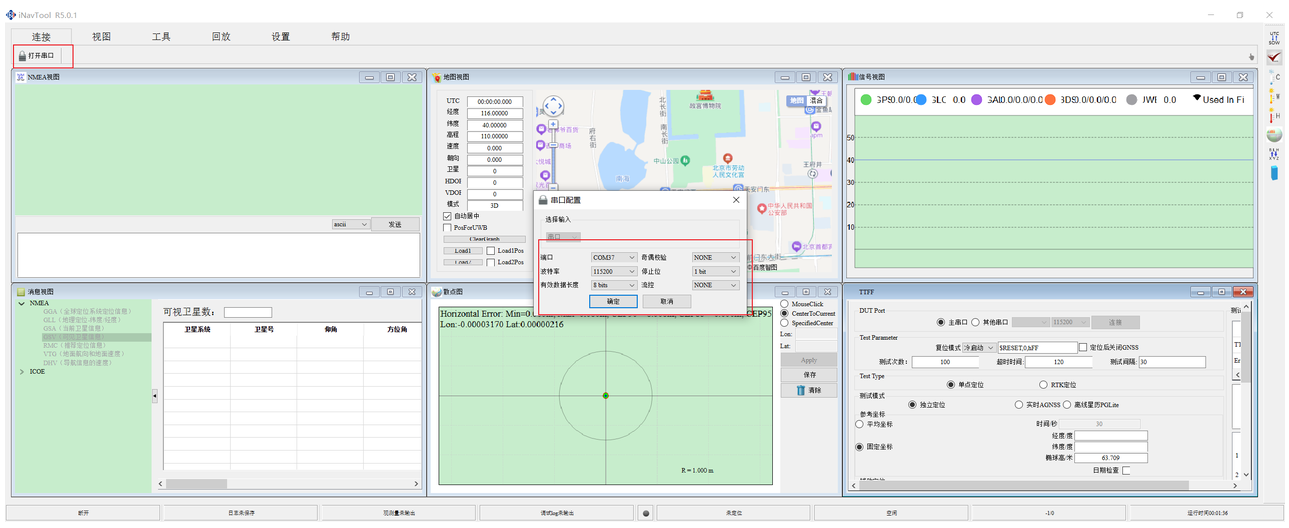Click the 打开串口 toolbar button

[x=36, y=56]
